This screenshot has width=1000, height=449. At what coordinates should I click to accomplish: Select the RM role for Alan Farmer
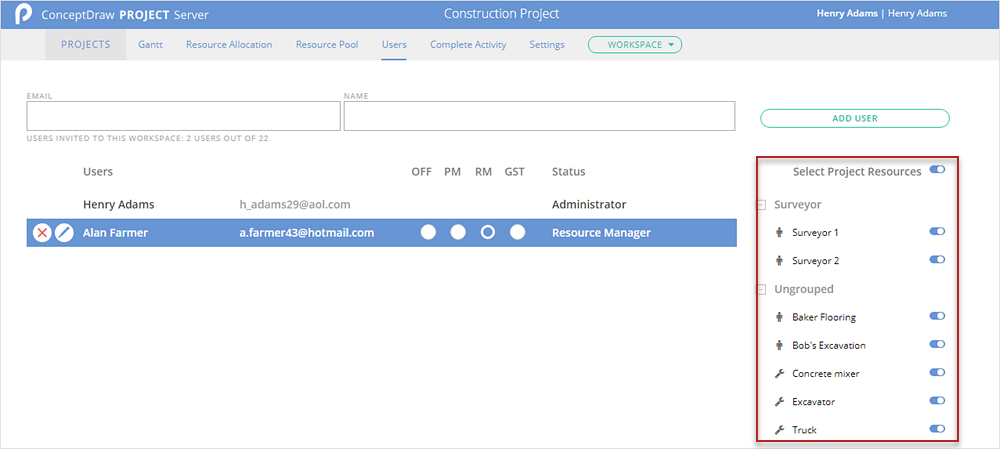[x=488, y=233]
